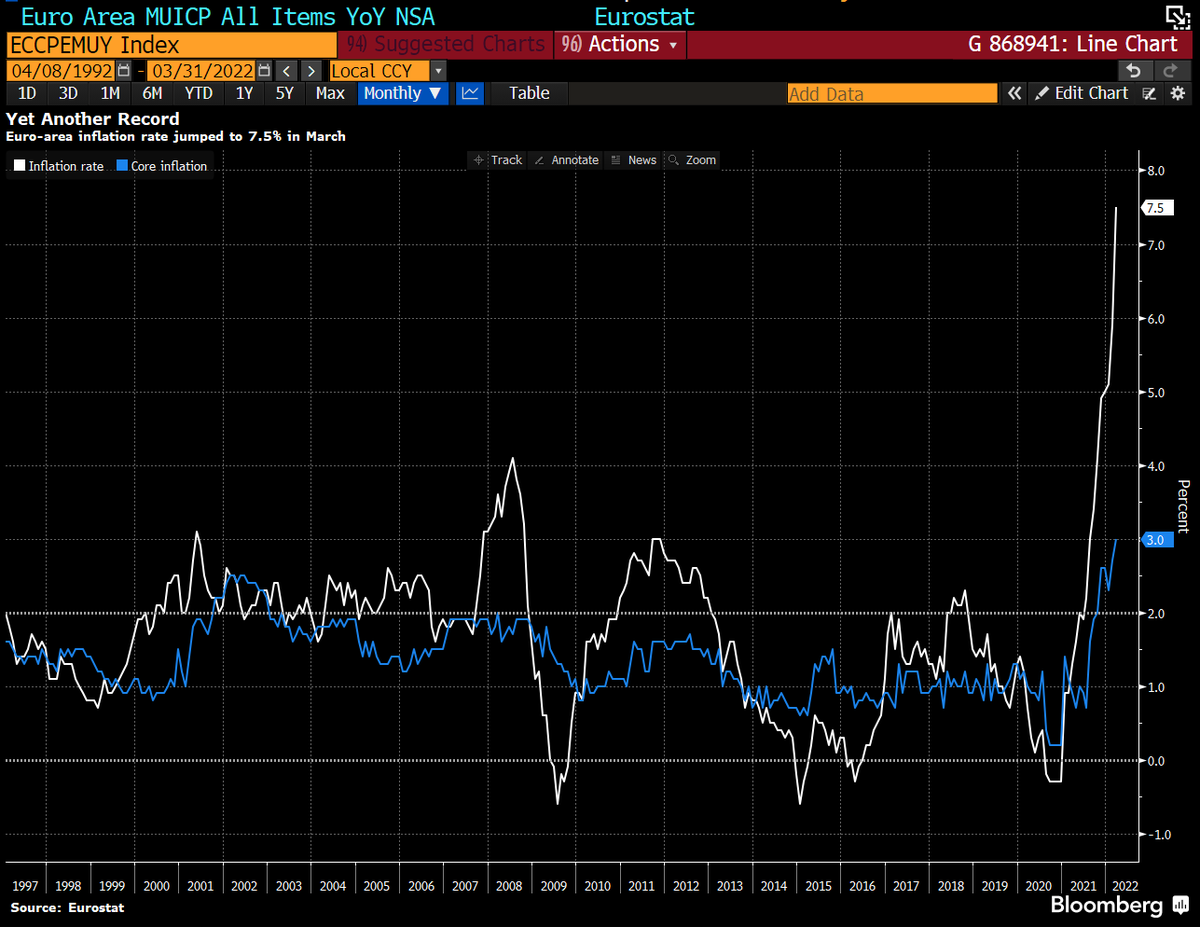Click the annotation pencil-box icon near gear
1200x927 pixels.
tap(1150, 93)
